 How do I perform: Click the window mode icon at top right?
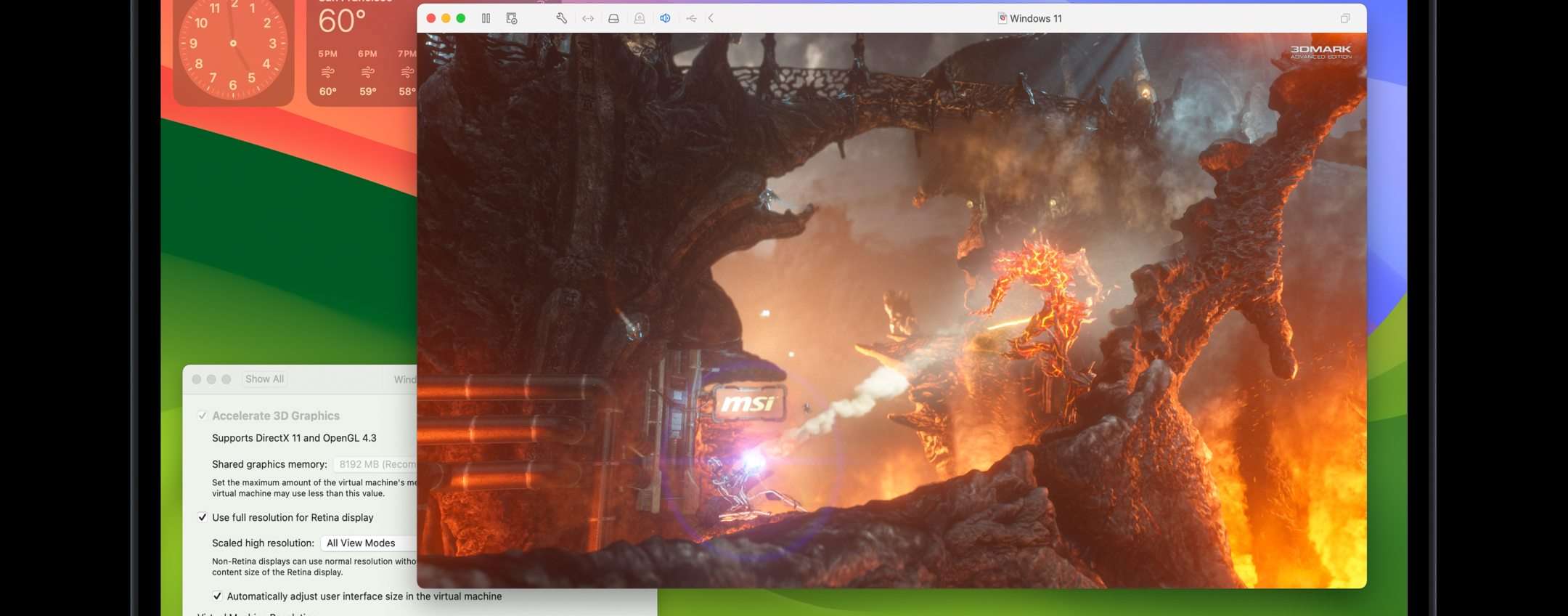[x=1345, y=18]
